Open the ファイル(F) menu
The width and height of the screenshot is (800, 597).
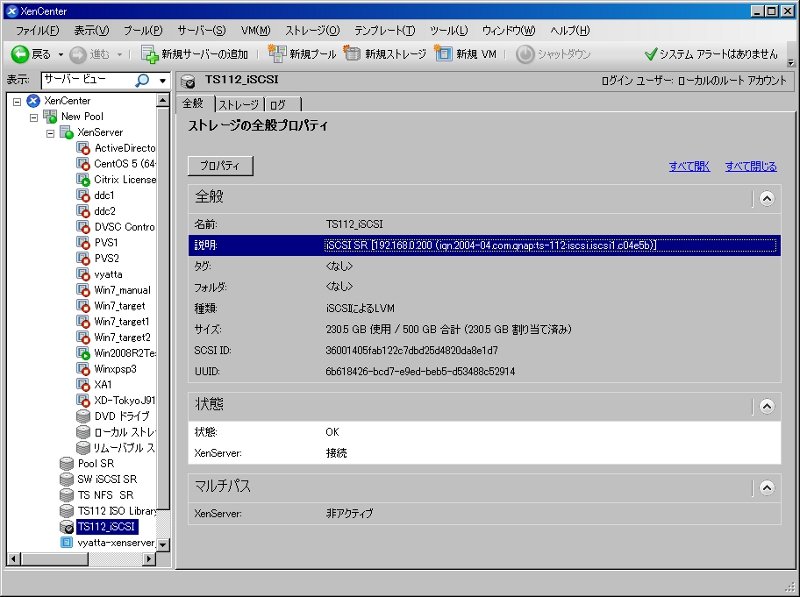click(x=37, y=31)
